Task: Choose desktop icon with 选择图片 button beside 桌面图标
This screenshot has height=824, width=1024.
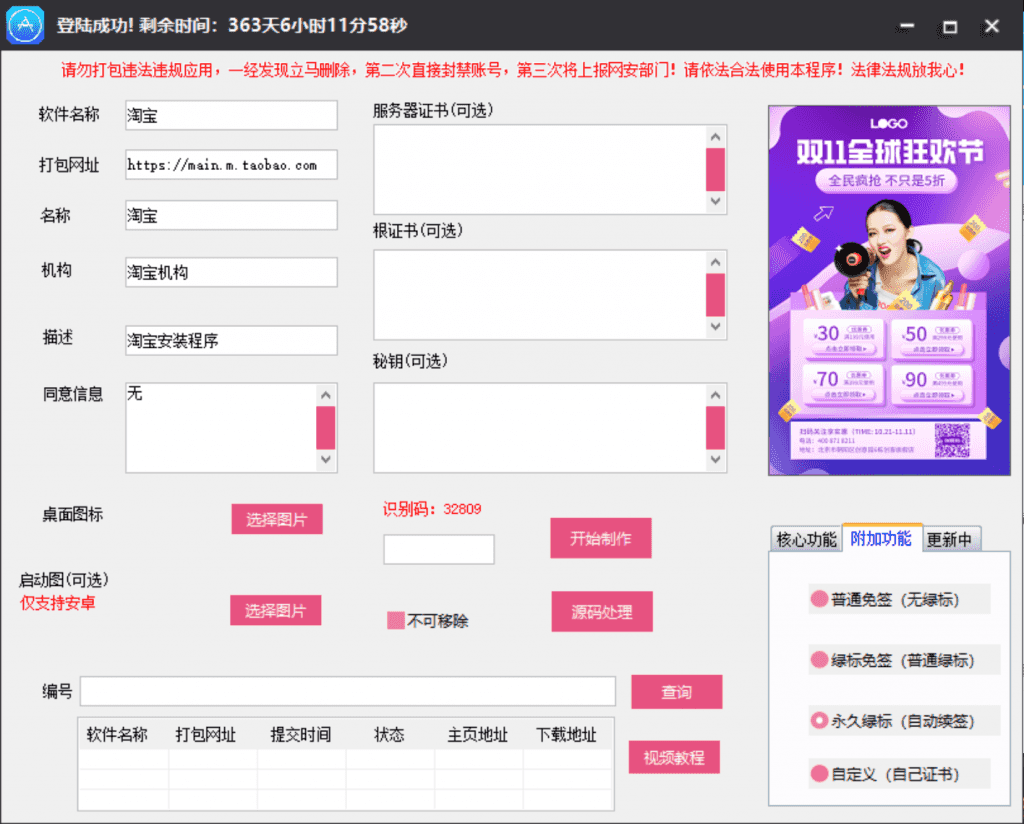Action: [277, 519]
